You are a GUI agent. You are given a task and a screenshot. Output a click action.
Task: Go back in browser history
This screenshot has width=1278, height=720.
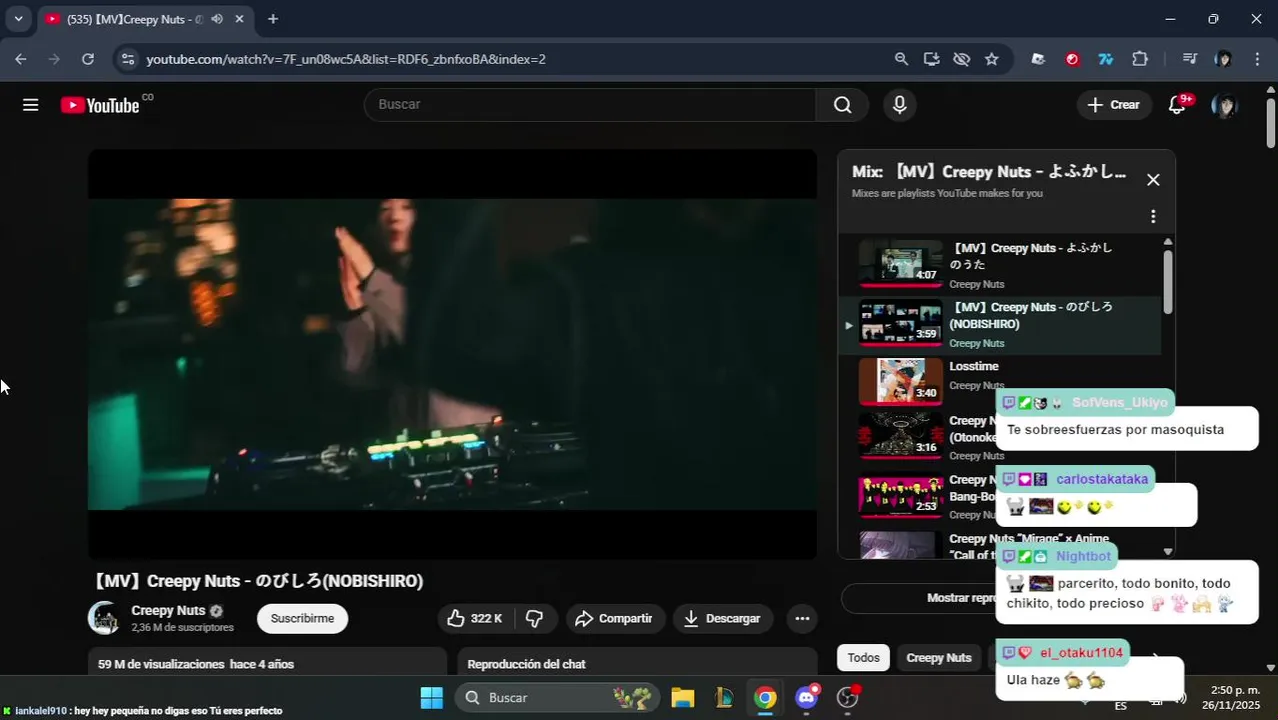tap(21, 59)
